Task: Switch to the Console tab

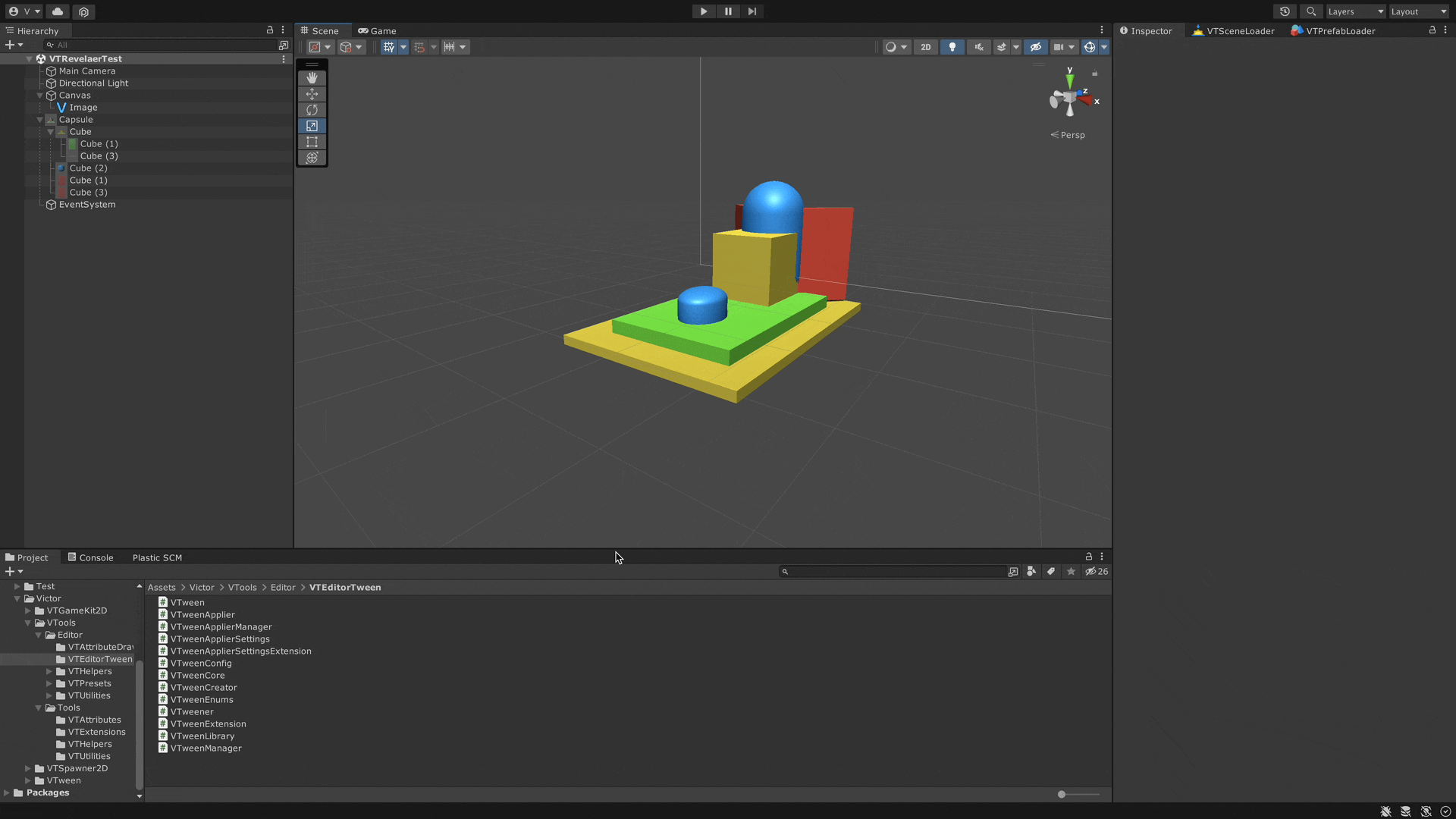Action: pyautogui.click(x=90, y=557)
